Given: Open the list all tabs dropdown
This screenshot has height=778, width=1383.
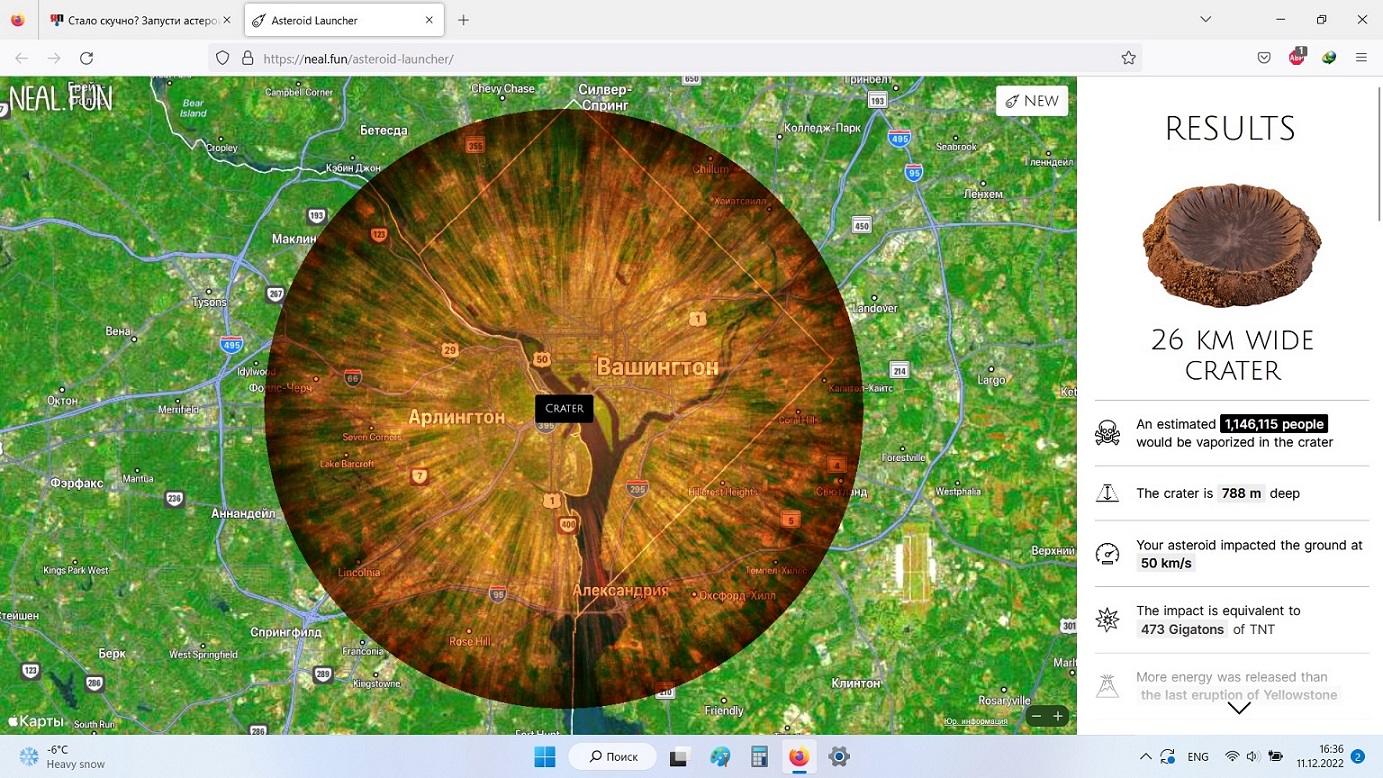Looking at the screenshot, I should coord(1206,20).
